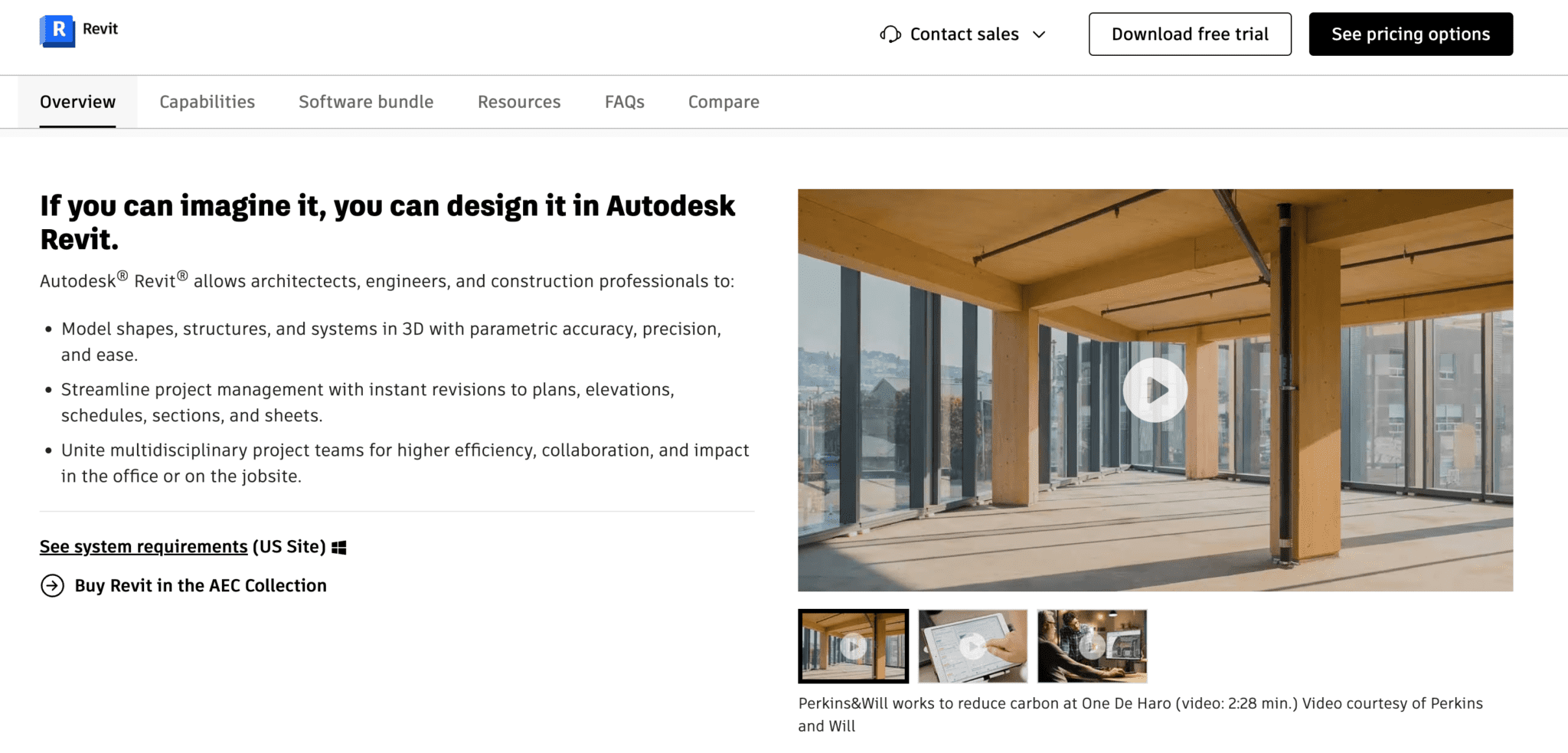Click the headset icon next to Contact sales
1568x753 pixels.
(x=890, y=34)
